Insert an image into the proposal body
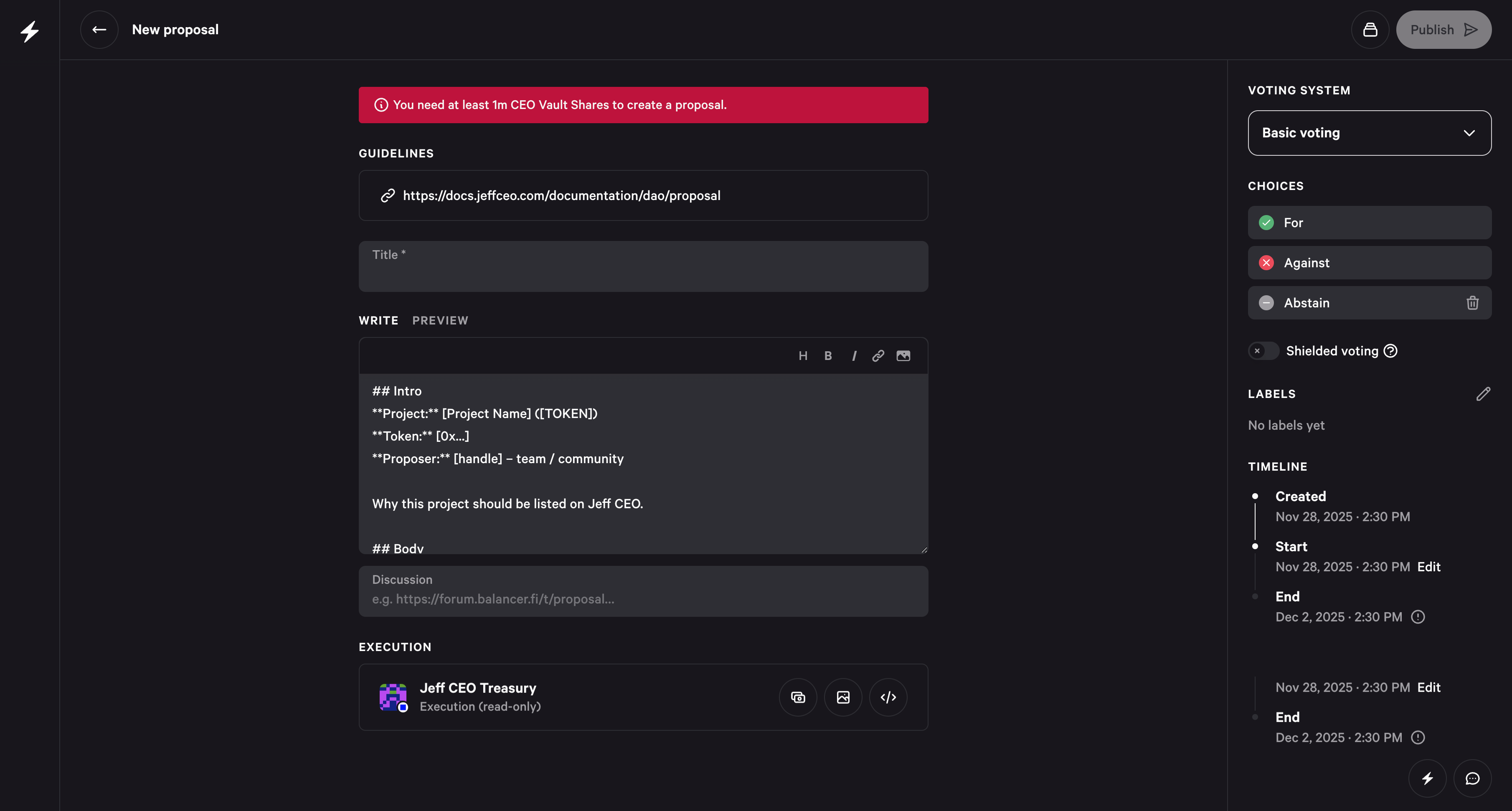This screenshot has width=1512, height=811. [x=903, y=355]
